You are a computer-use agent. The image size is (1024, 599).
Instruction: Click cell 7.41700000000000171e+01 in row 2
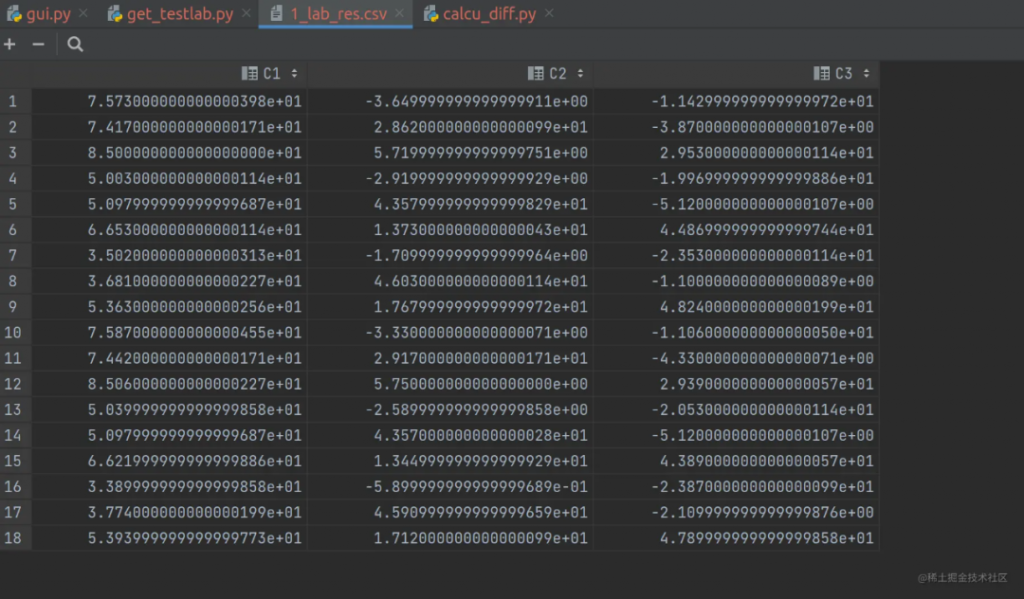[x=169, y=127]
